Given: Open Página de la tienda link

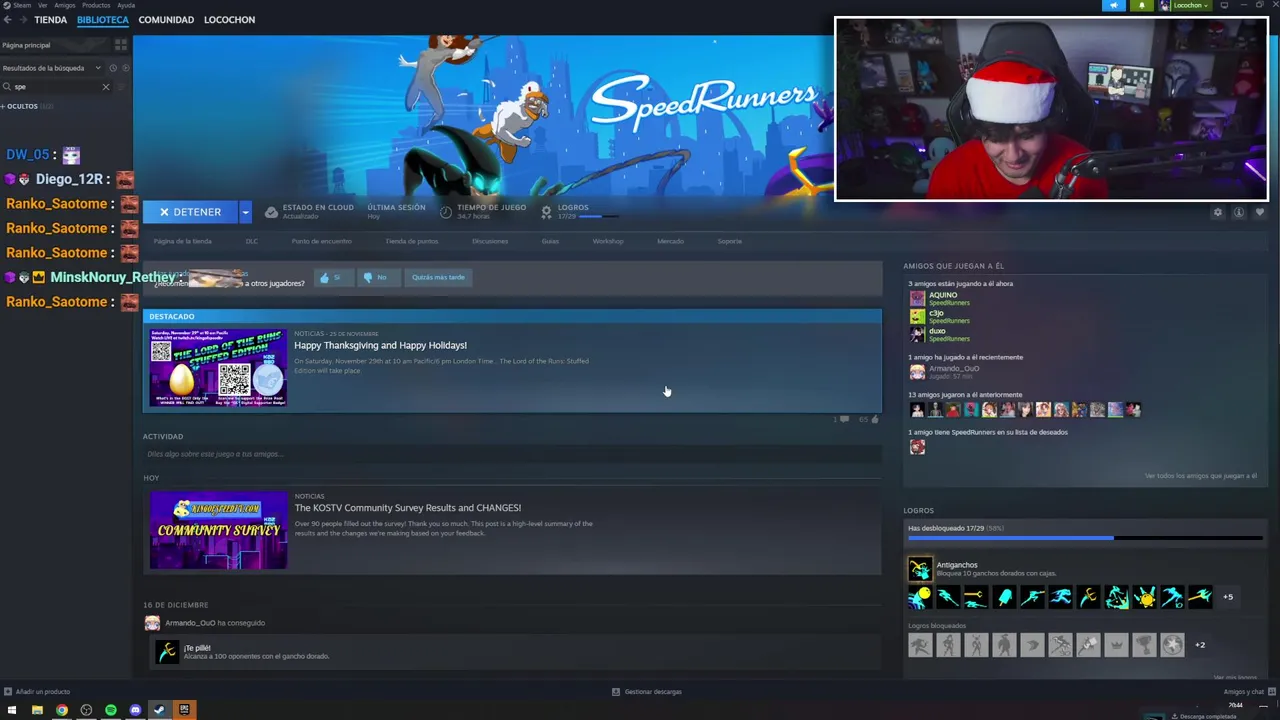Looking at the screenshot, I should coord(182,241).
